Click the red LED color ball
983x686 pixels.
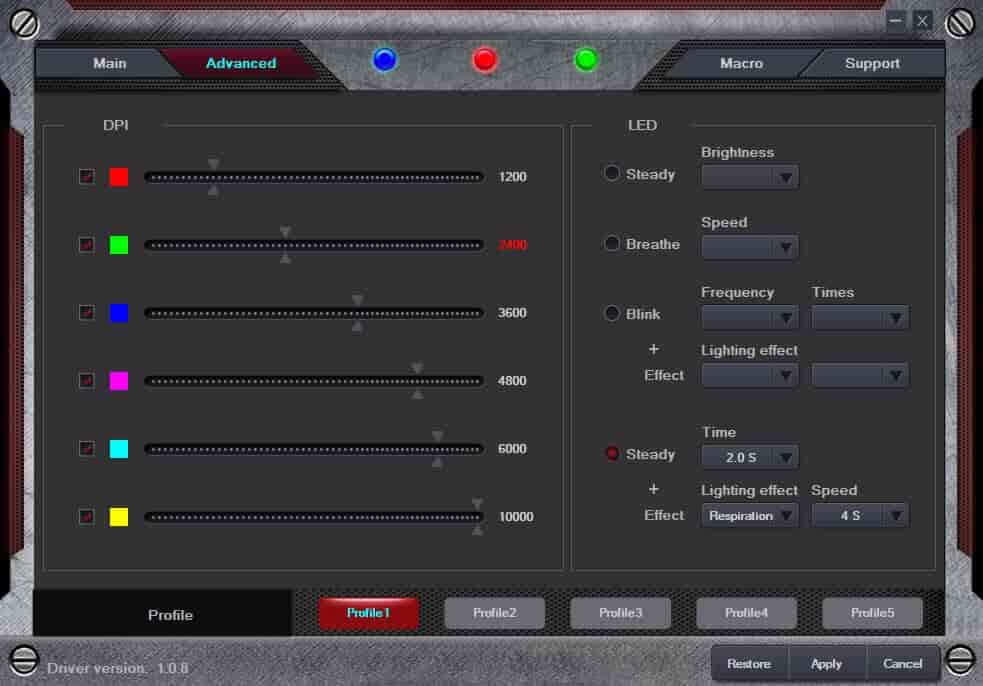click(x=485, y=60)
